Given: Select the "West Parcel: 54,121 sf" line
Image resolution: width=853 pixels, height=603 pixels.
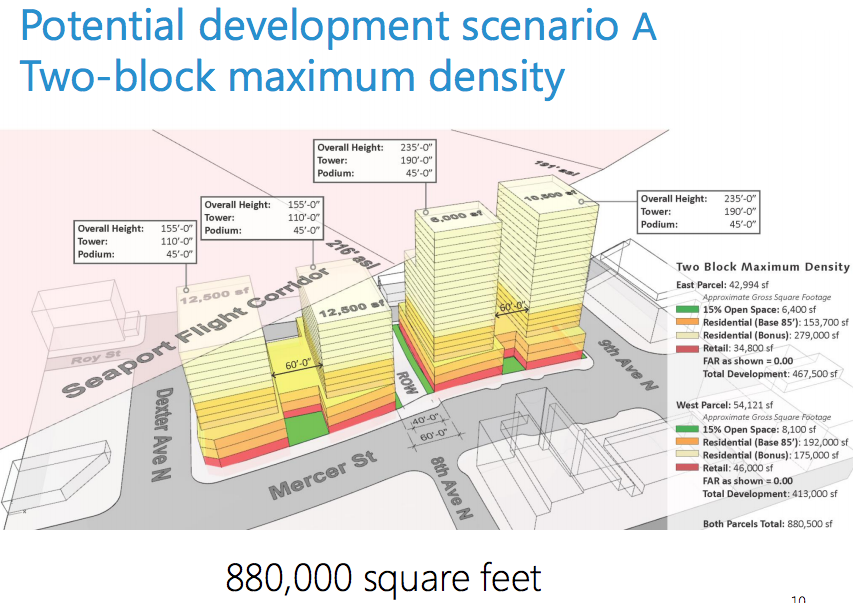Looking at the screenshot, I should coord(724,405).
